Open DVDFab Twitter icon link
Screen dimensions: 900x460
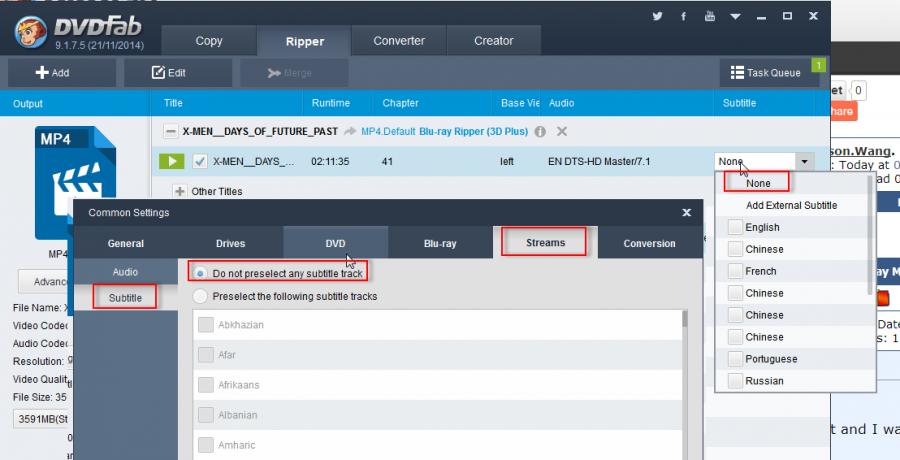[x=658, y=16]
